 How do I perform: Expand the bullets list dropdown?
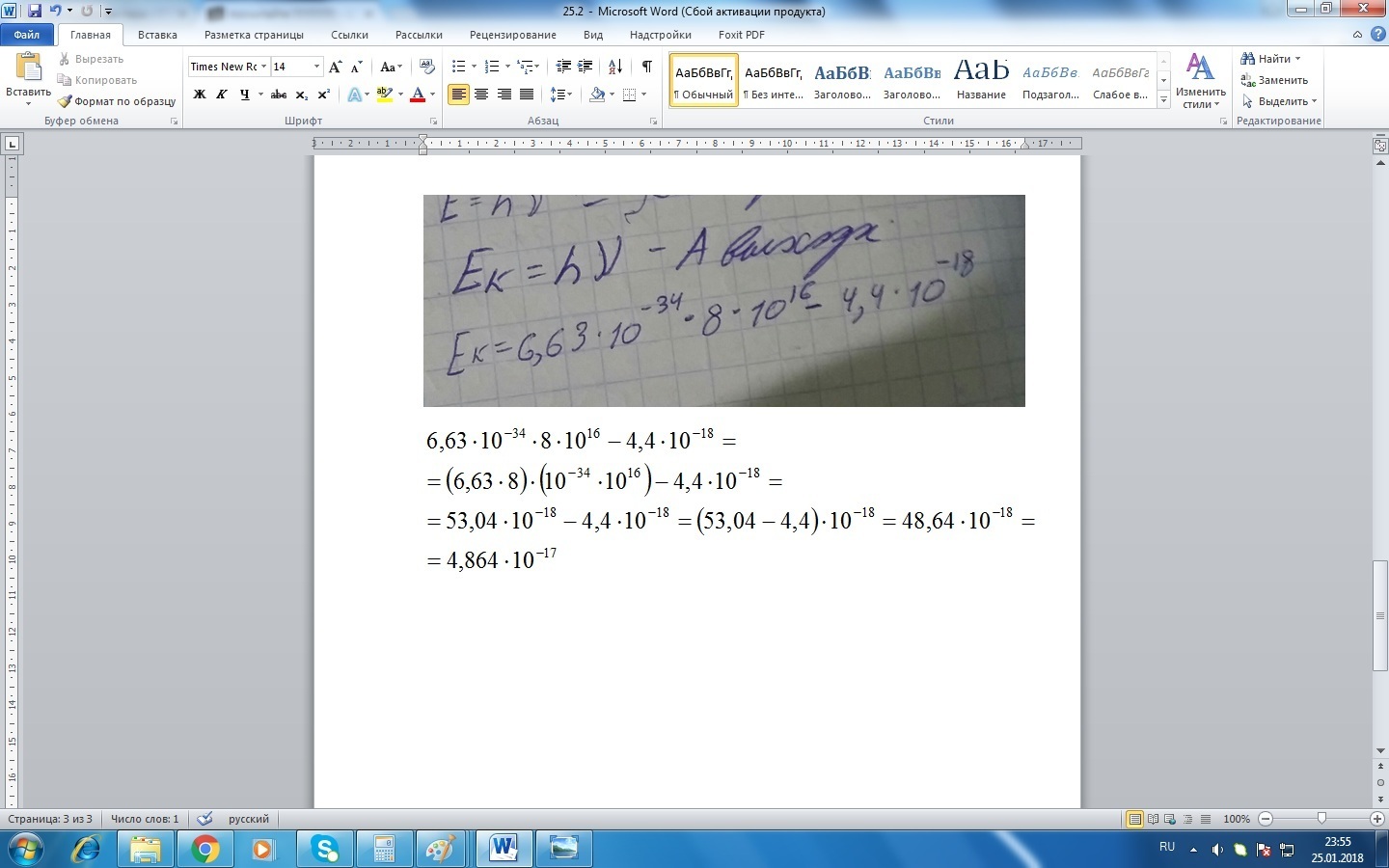pos(474,67)
